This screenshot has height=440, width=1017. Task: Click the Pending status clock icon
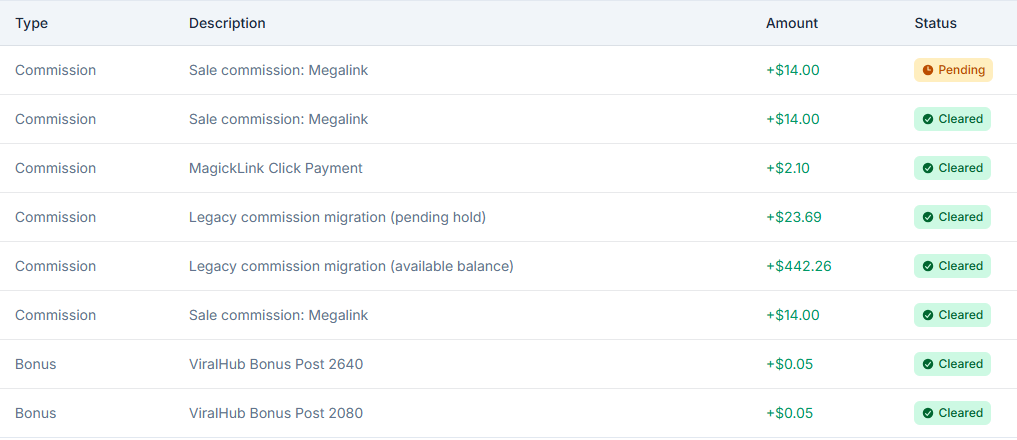(x=927, y=70)
